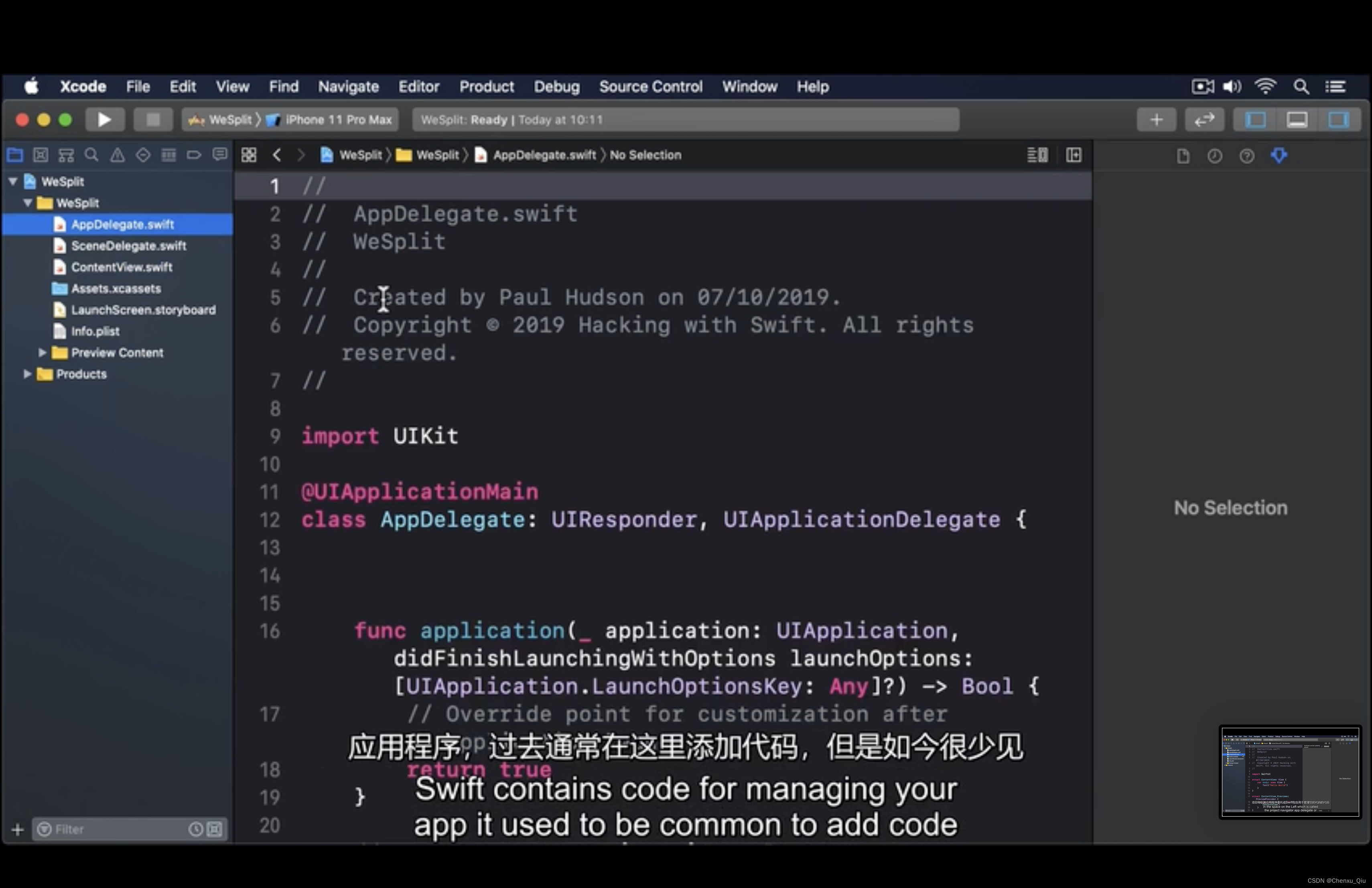The width and height of the screenshot is (1372, 888).
Task: Click the related items grid icon
Action: [249, 155]
